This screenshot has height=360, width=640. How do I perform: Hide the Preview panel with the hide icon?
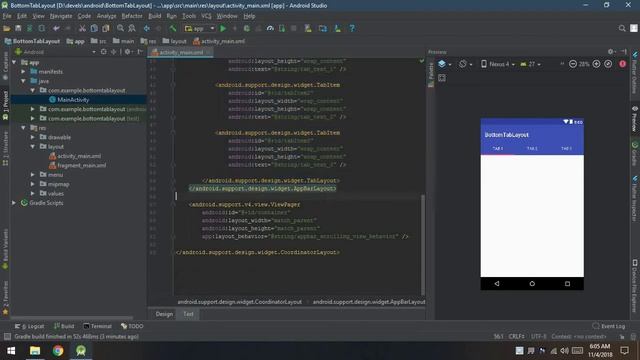pos(624,52)
